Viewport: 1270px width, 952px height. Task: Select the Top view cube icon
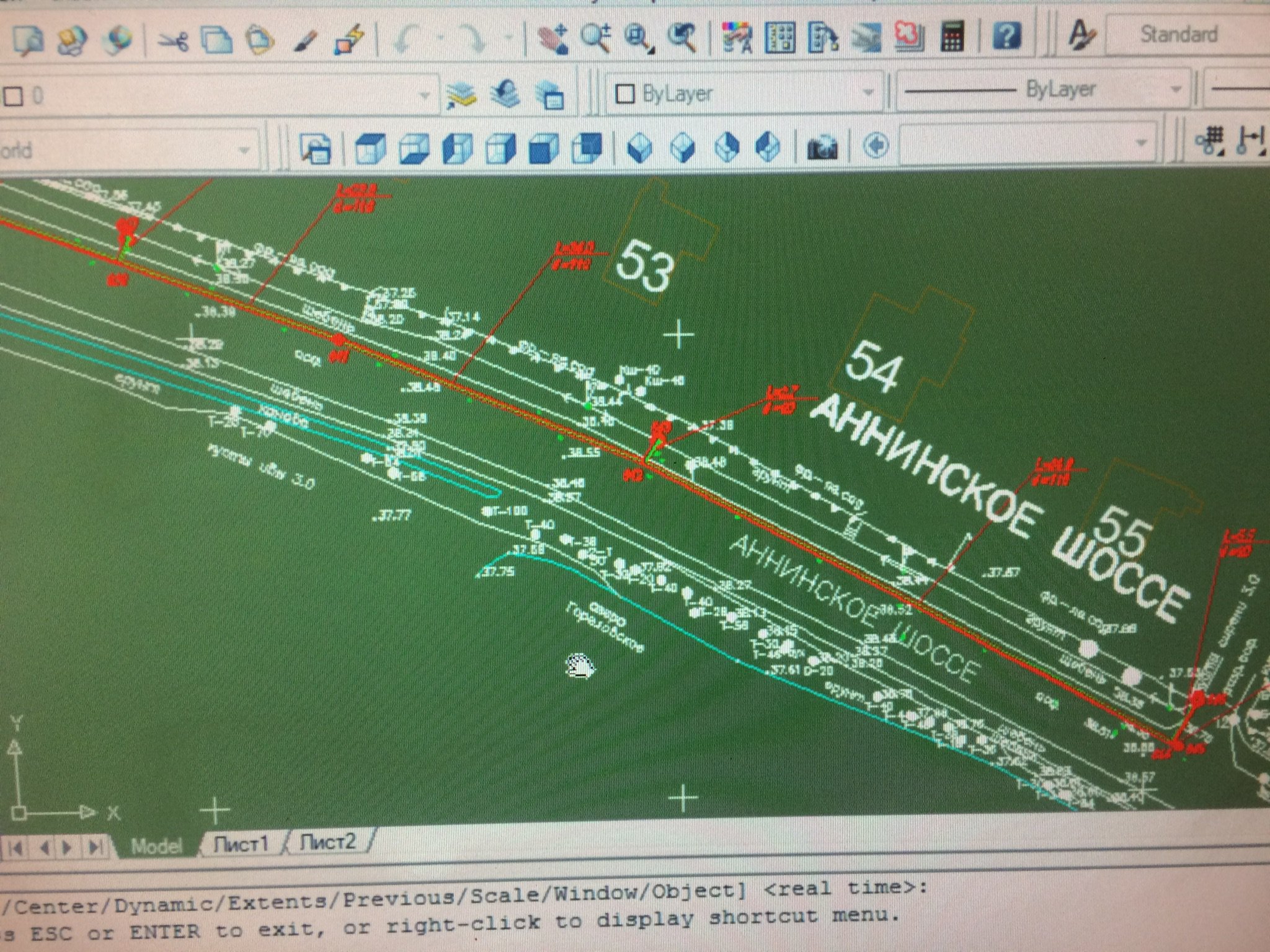click(x=370, y=149)
